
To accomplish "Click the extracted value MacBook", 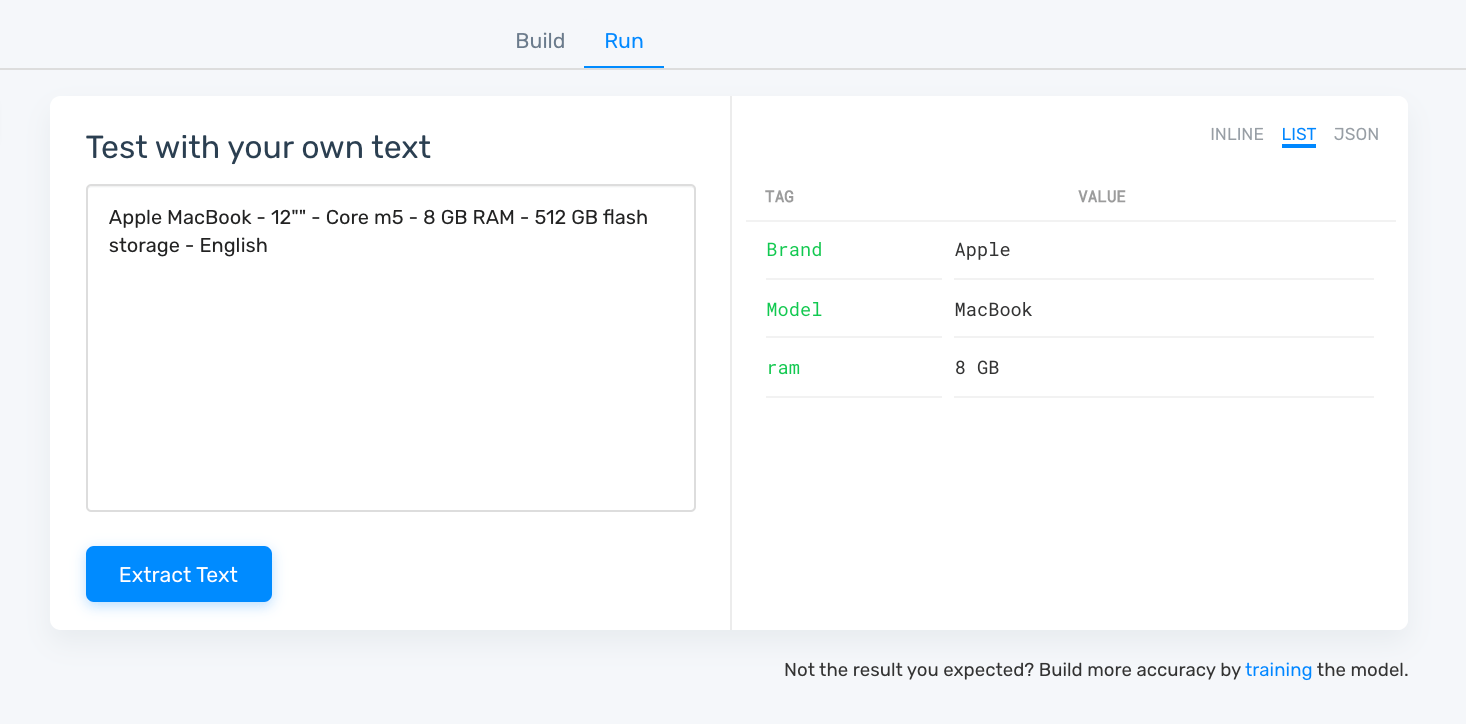I will 993,310.
